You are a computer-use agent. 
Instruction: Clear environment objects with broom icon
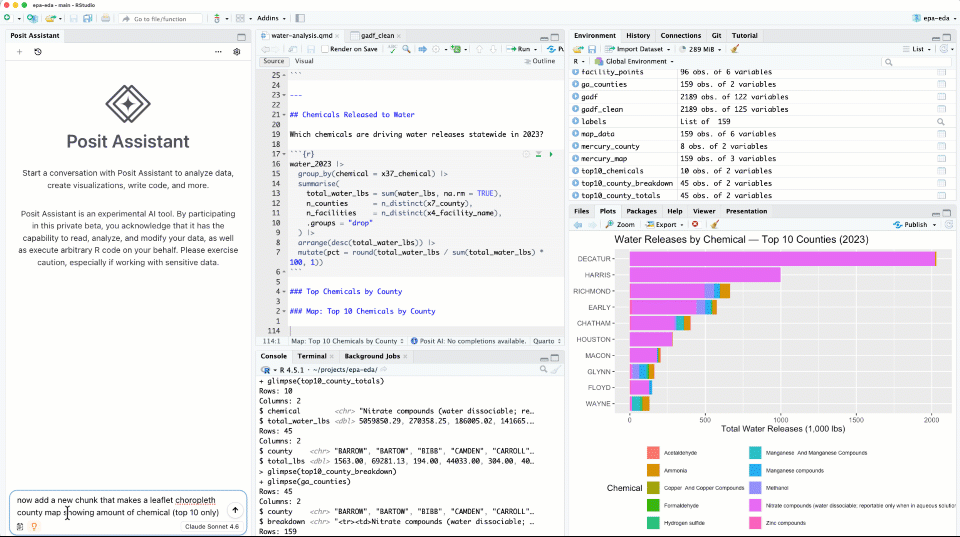click(735, 49)
